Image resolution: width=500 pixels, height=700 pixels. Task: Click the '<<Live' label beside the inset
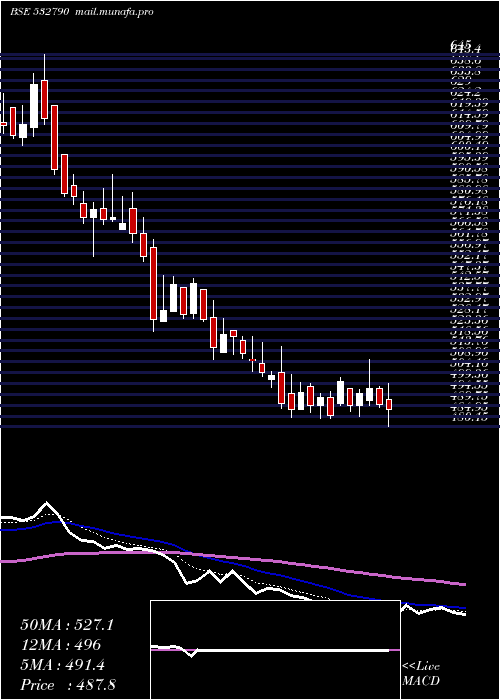click(421, 667)
